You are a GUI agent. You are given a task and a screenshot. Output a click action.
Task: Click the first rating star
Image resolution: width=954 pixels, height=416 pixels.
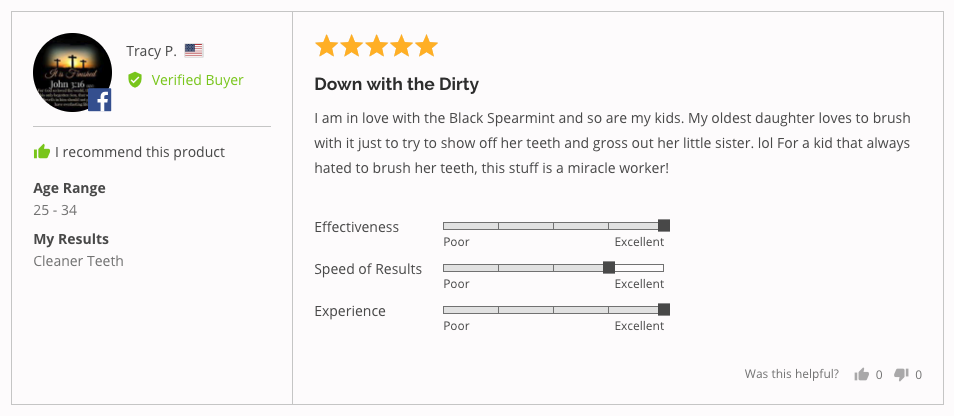click(327, 46)
